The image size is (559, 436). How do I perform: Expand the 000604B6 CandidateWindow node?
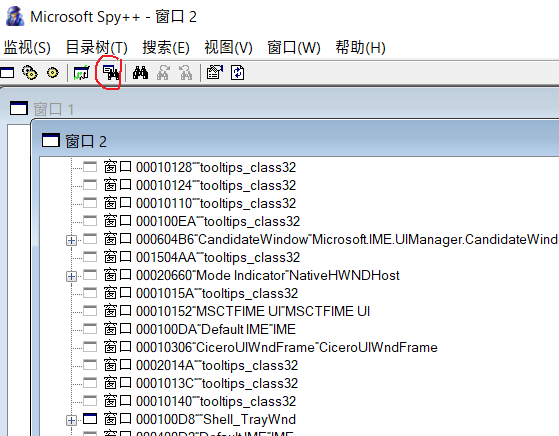click(x=71, y=240)
